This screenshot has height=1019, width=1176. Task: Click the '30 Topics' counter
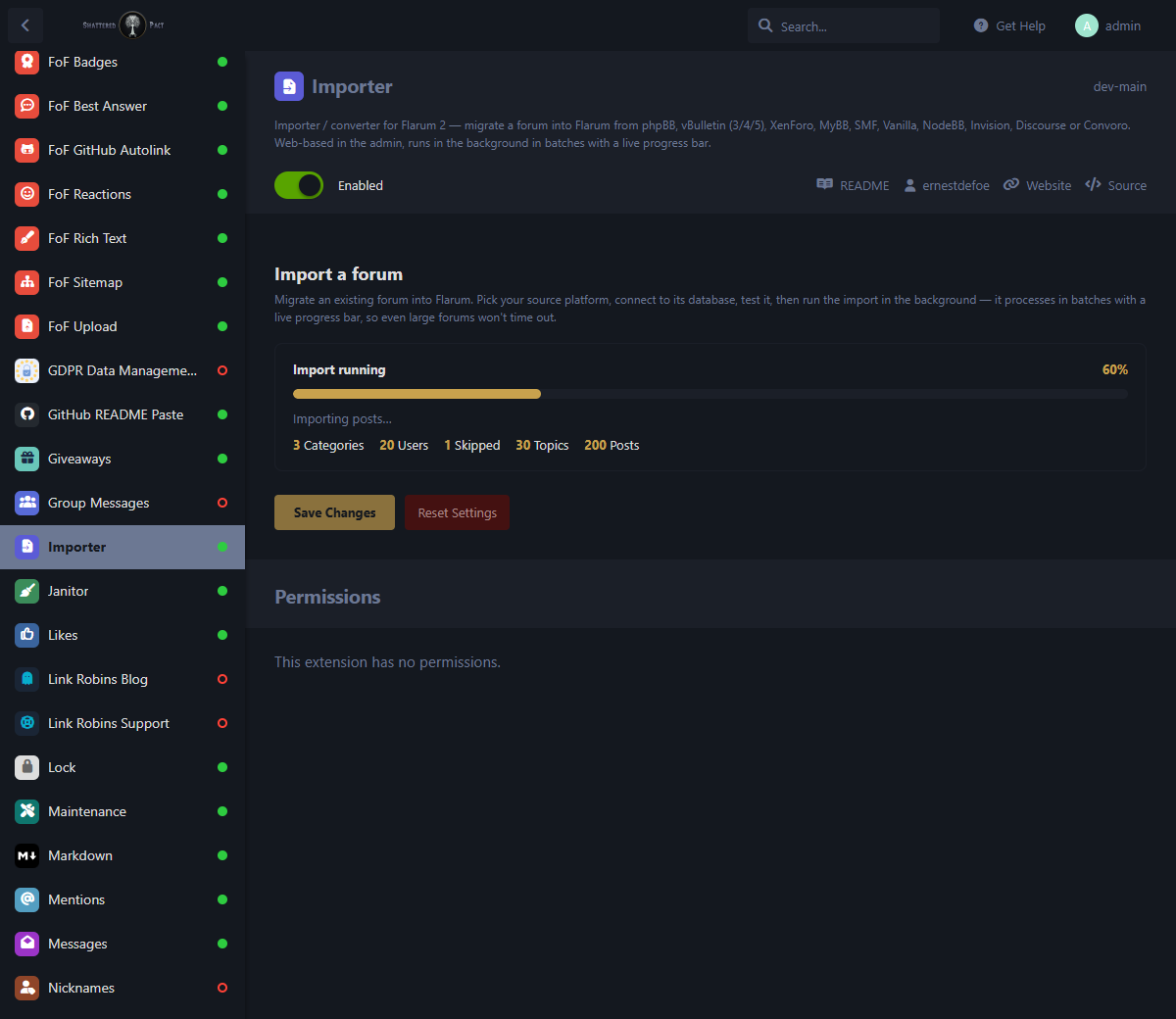542,445
